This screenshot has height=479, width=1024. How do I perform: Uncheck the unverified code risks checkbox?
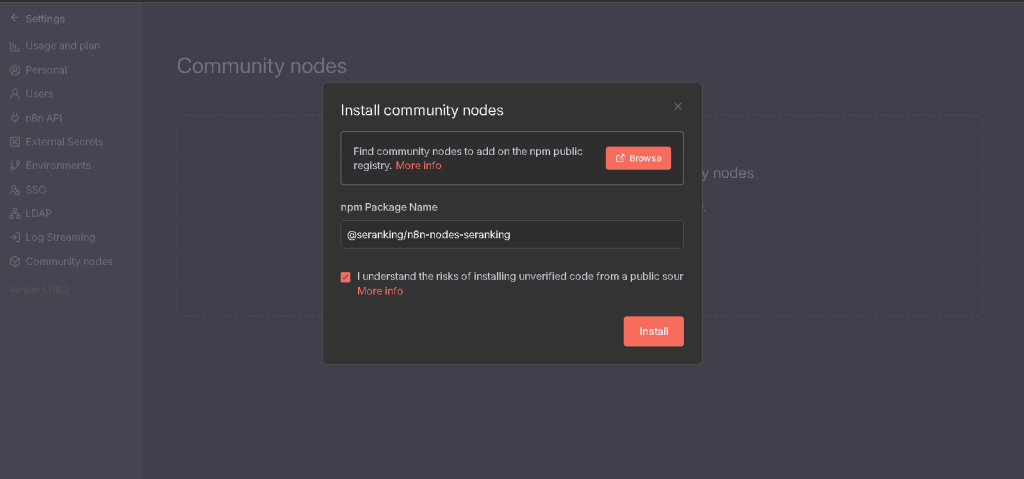tap(346, 277)
